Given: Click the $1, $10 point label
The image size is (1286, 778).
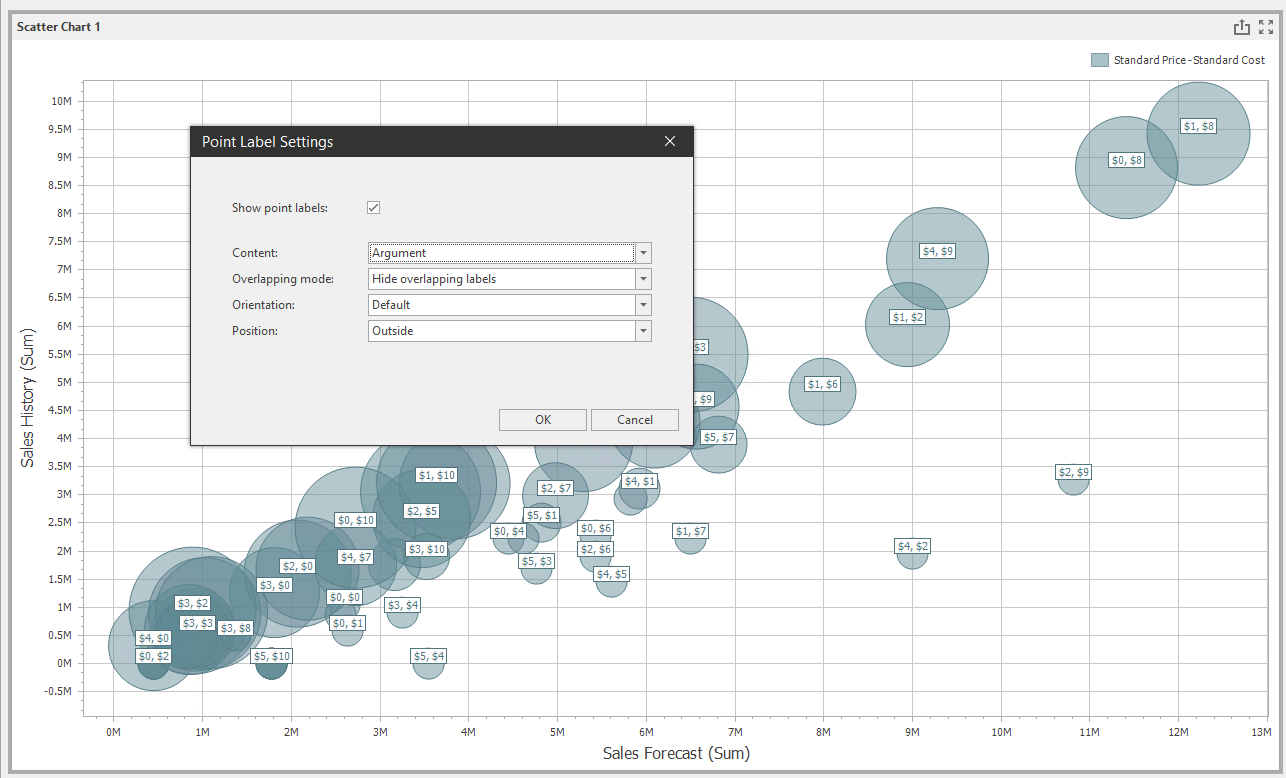Looking at the screenshot, I should 437,476.
